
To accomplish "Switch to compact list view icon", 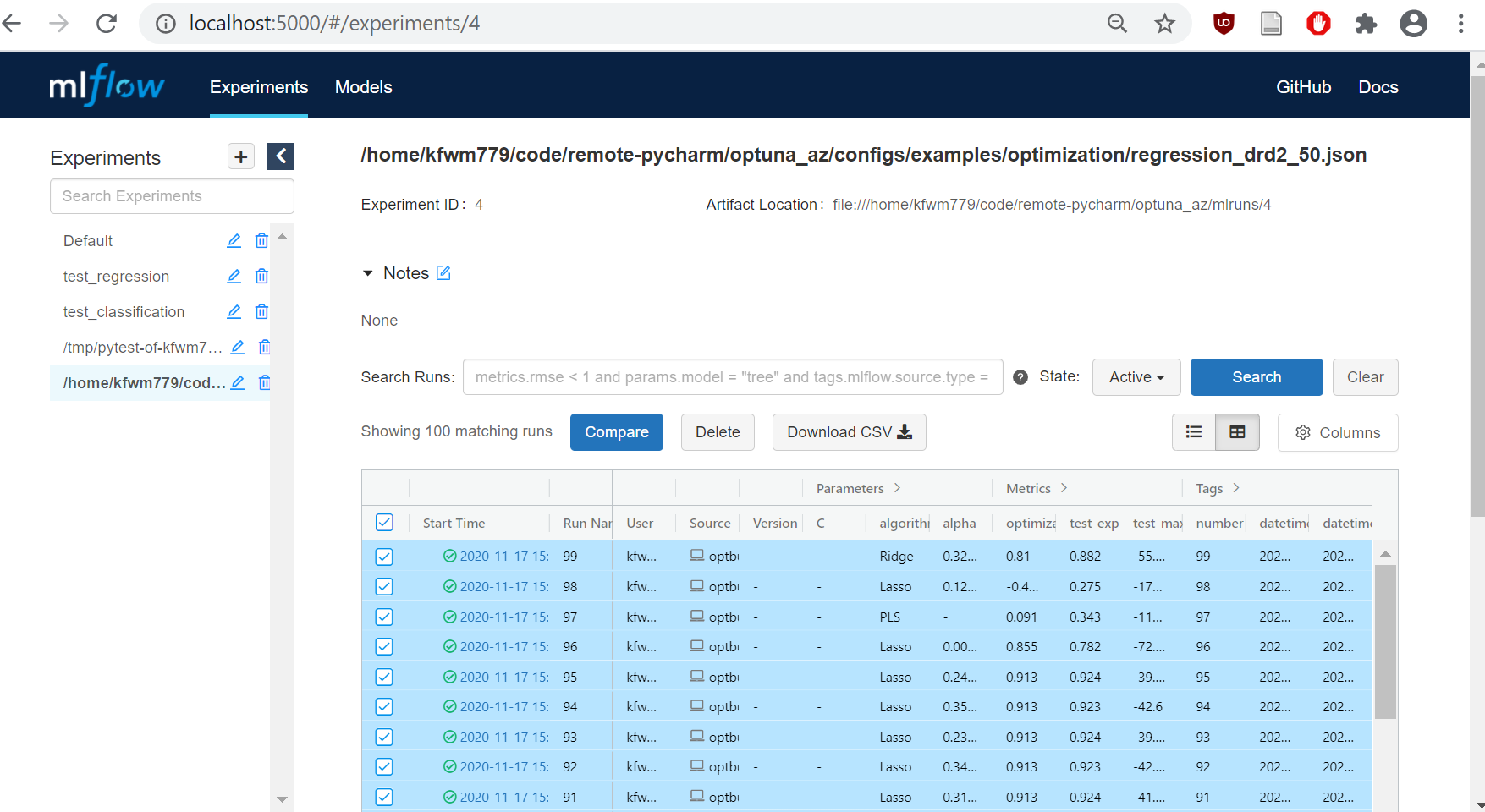I will [1194, 432].
